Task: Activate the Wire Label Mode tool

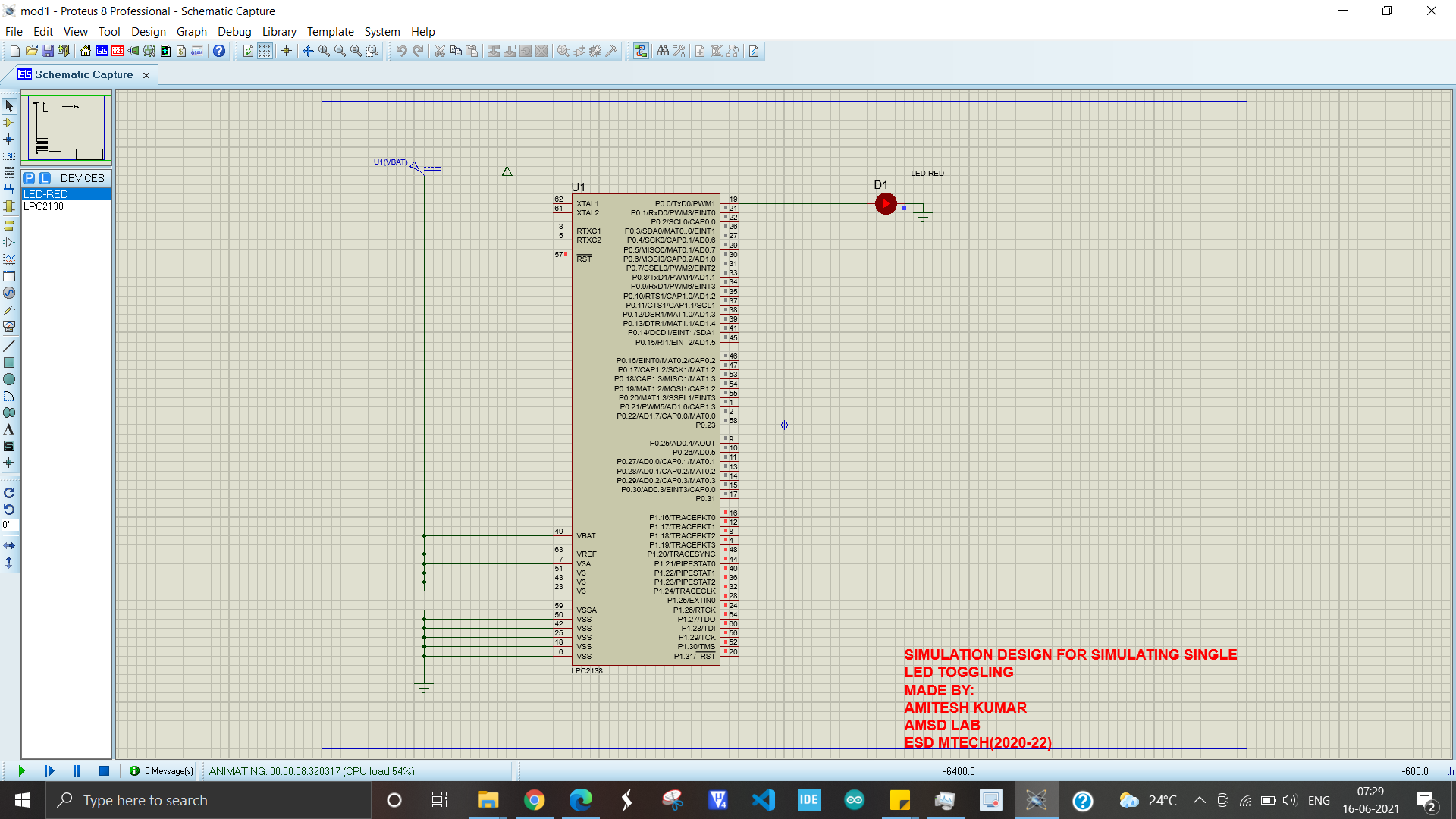Action: click(x=9, y=155)
